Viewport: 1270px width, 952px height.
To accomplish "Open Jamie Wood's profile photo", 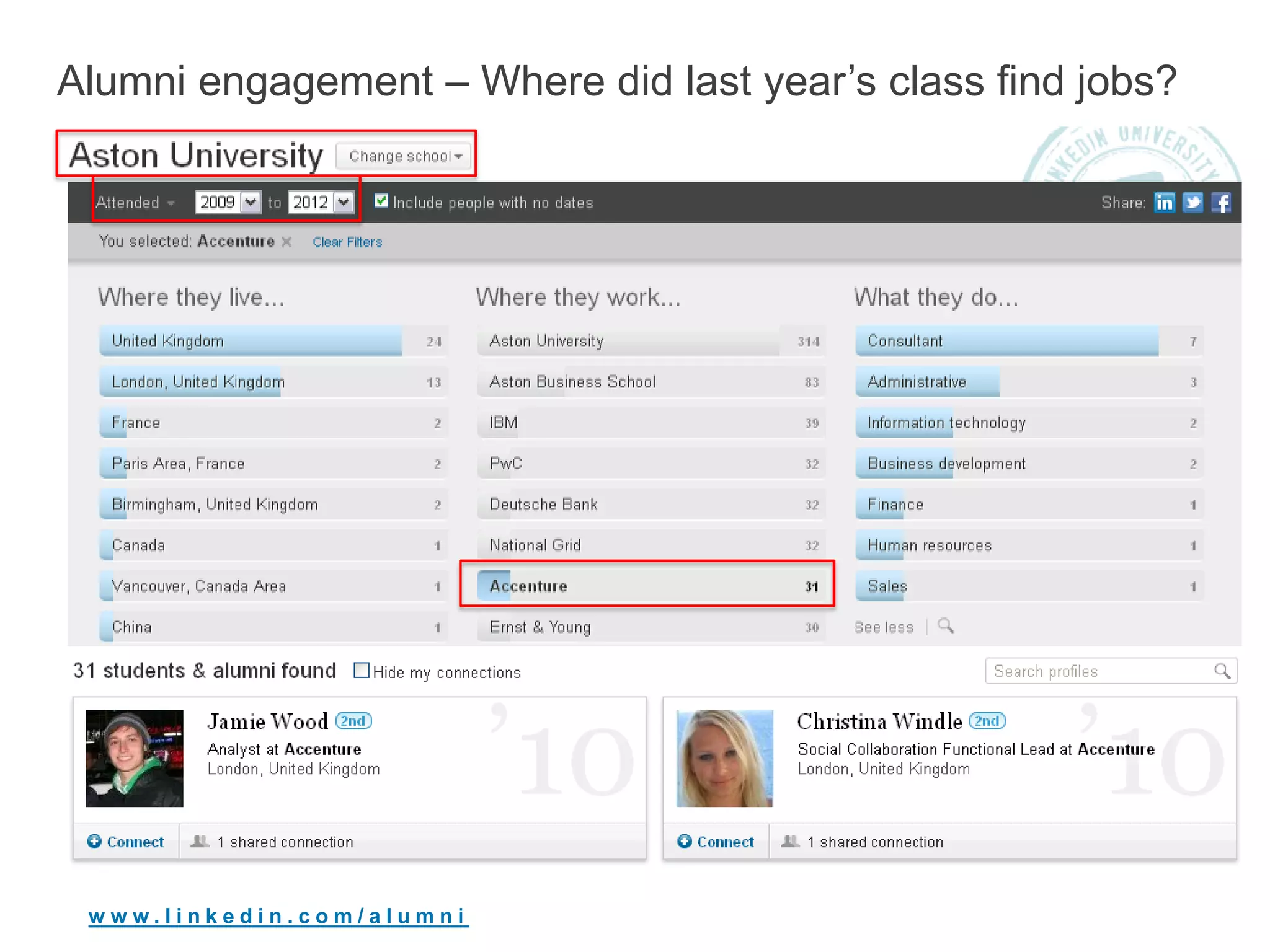I will click(135, 759).
